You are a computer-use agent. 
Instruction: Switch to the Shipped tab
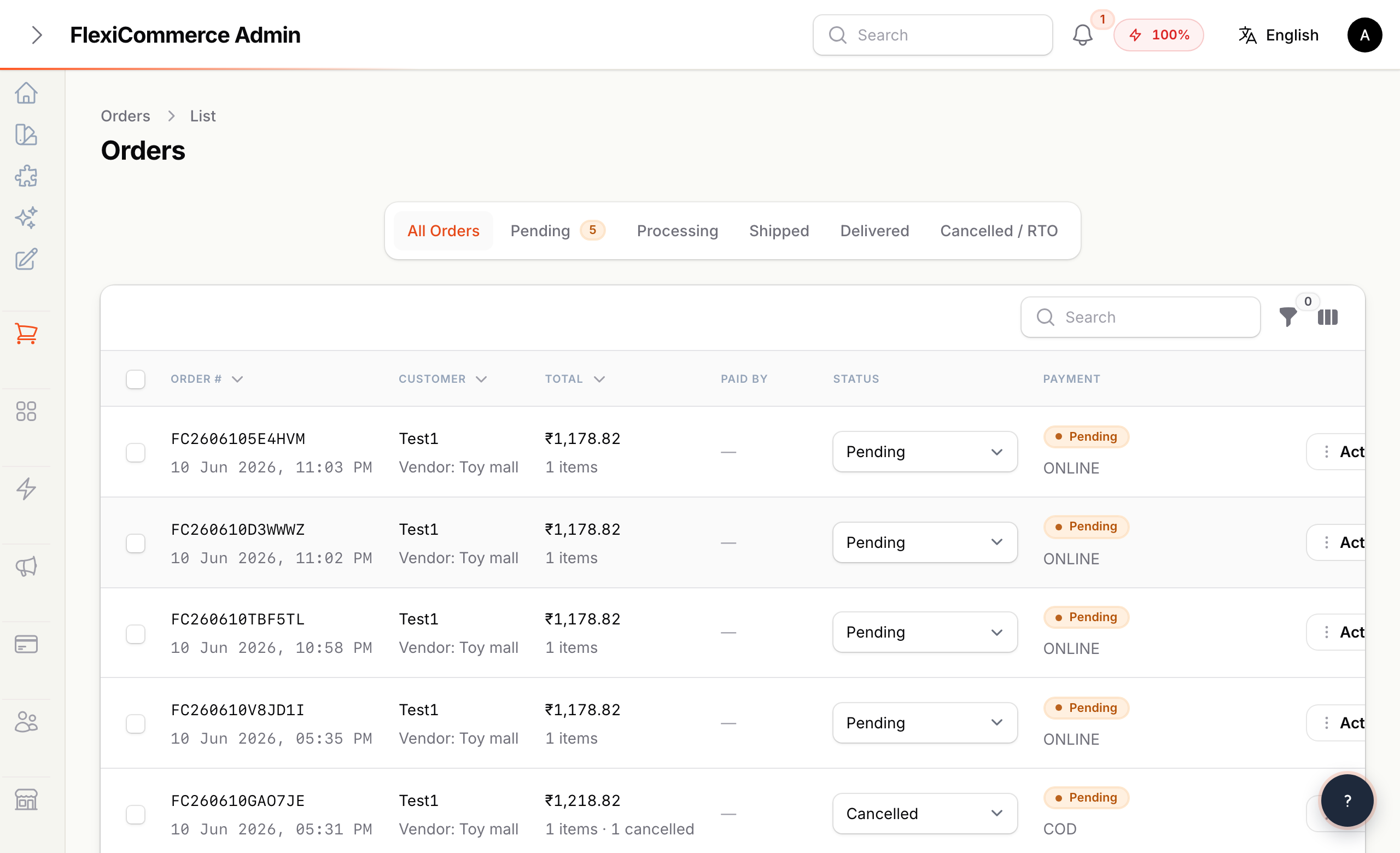point(779,231)
